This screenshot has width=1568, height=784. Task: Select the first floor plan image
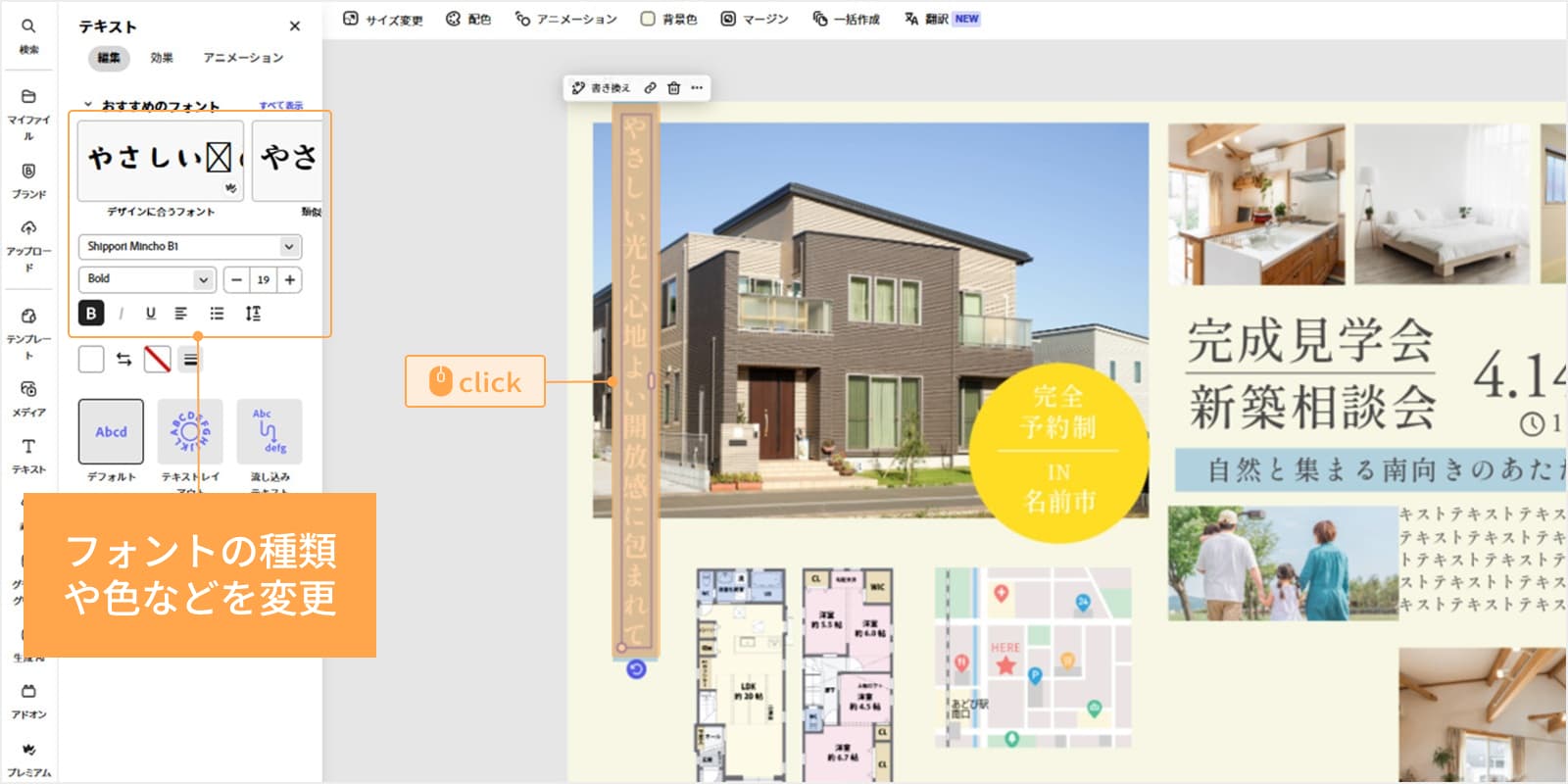741,675
